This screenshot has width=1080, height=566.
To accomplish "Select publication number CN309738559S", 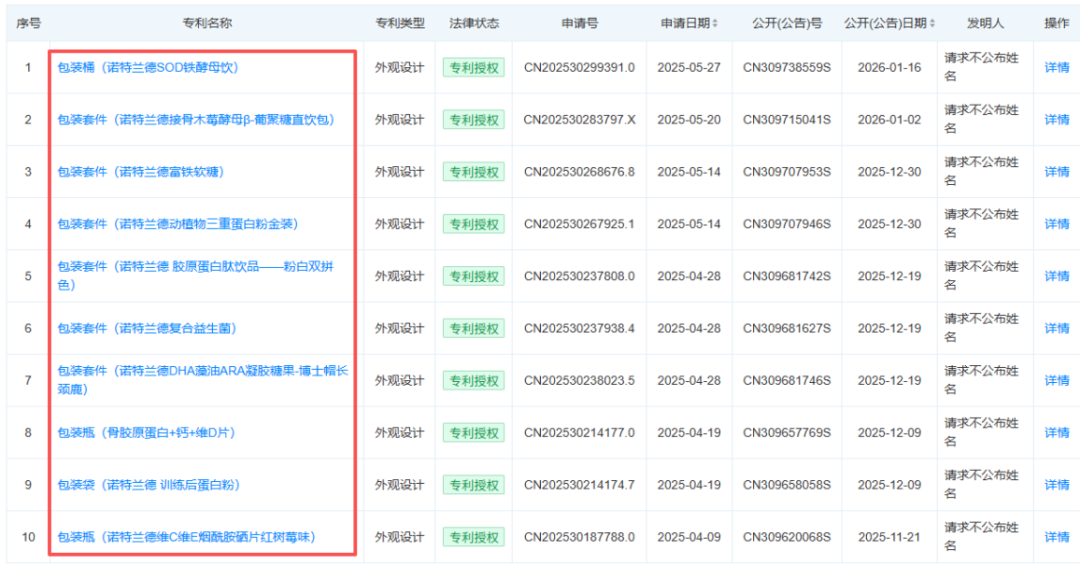I will [787, 67].
